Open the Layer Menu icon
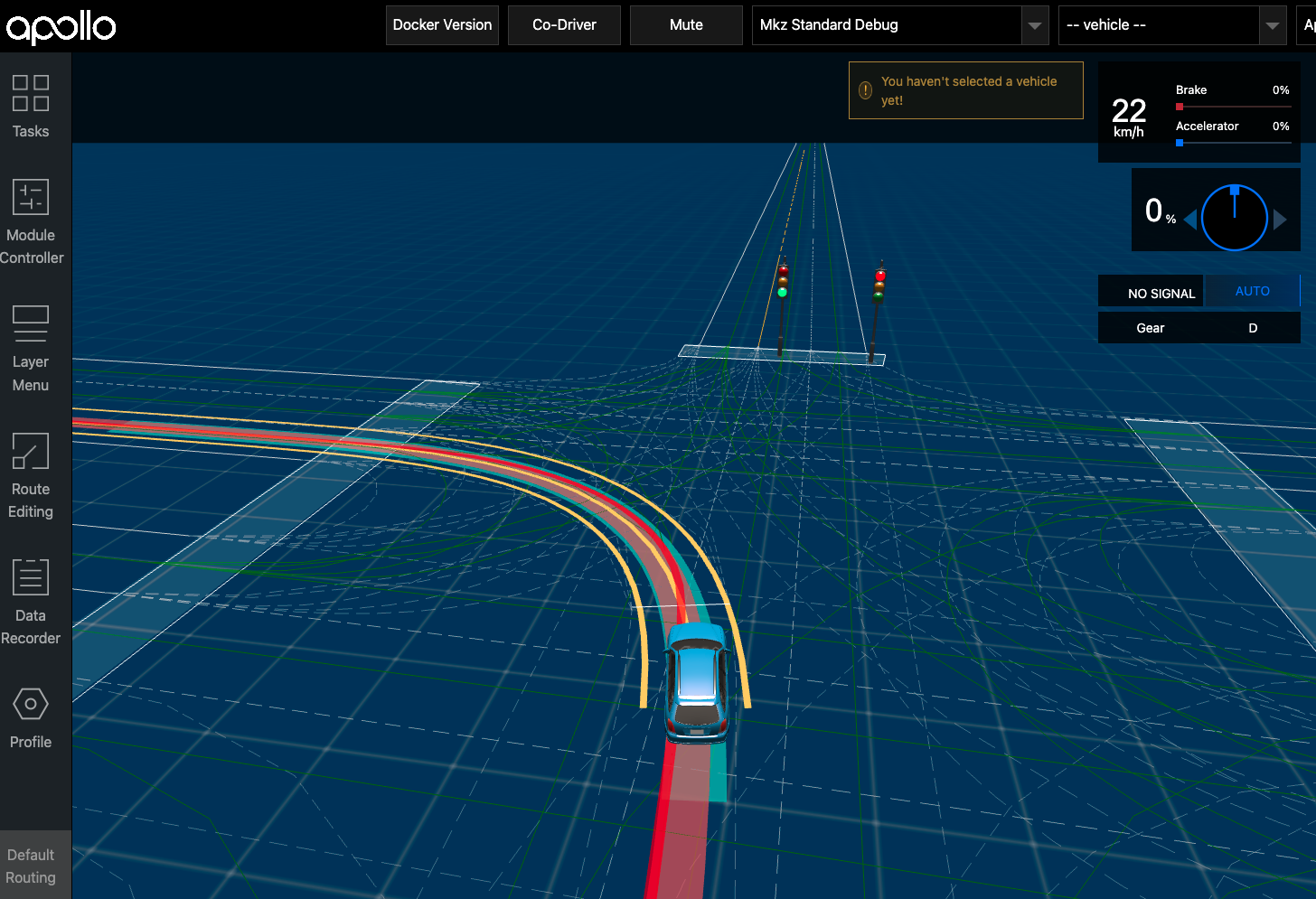 point(31,324)
